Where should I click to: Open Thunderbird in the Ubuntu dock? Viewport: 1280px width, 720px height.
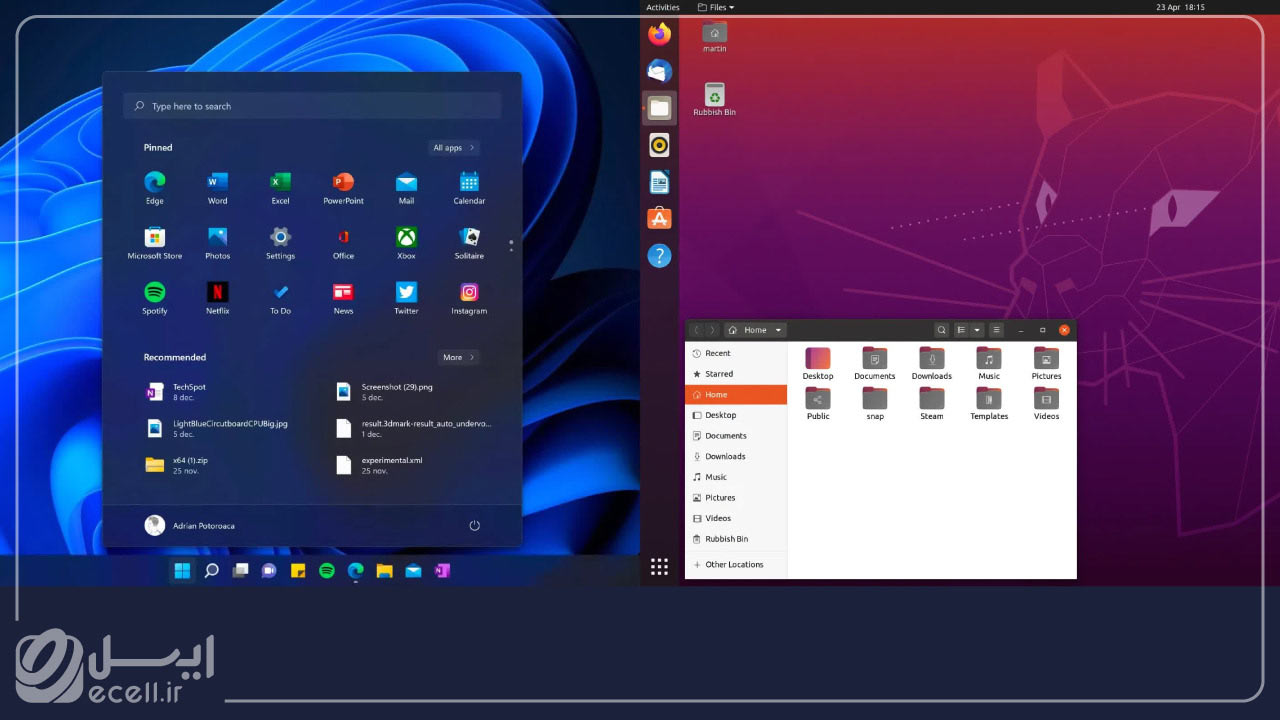point(659,71)
